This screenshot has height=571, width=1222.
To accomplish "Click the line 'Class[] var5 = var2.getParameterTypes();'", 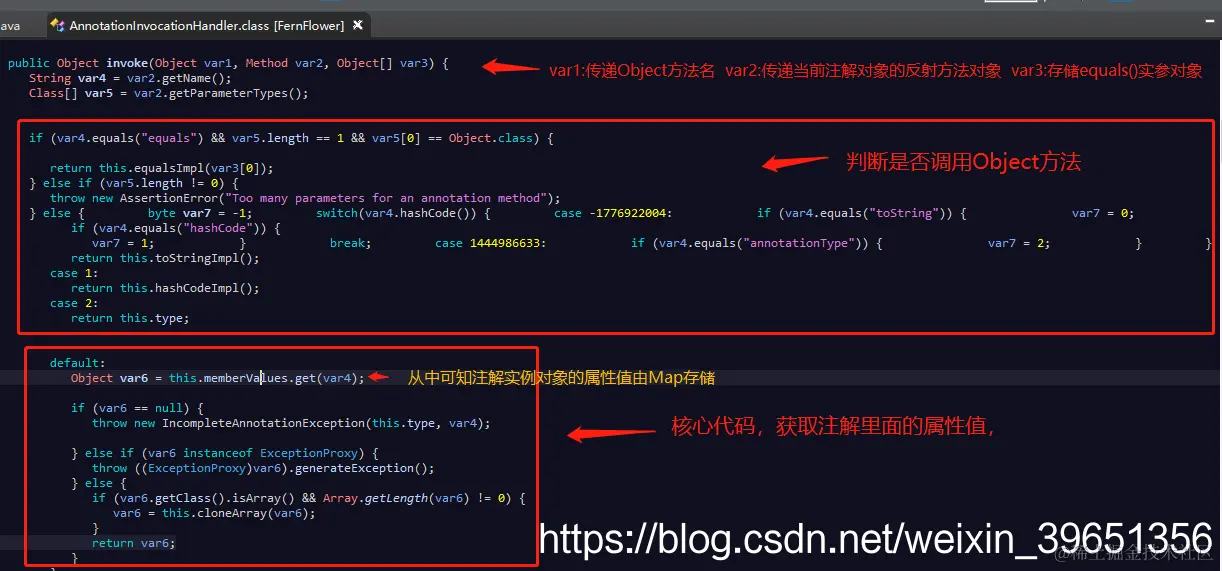I will [x=168, y=93].
